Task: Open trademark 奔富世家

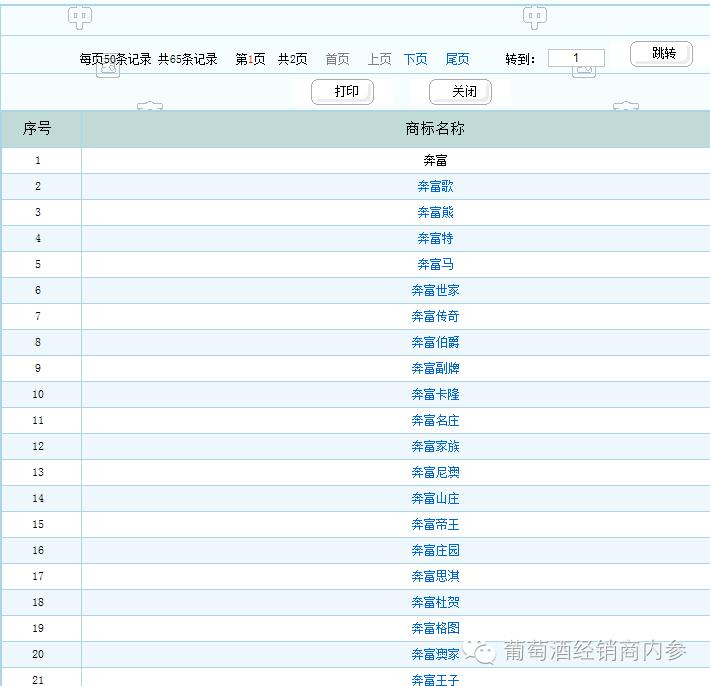Action: [x=435, y=290]
